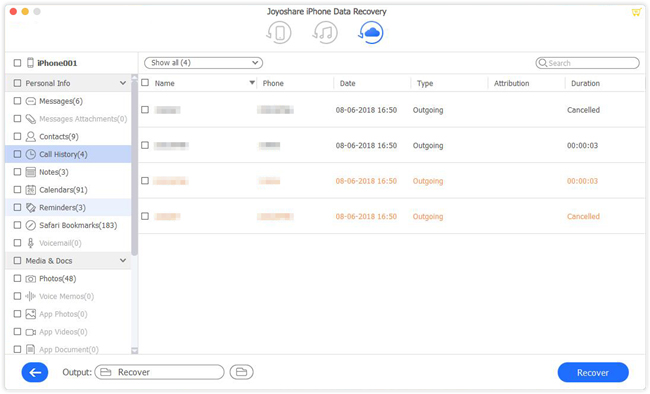Screen dimensions: 650x394
Task: Click into the Search field
Action: coord(587,63)
